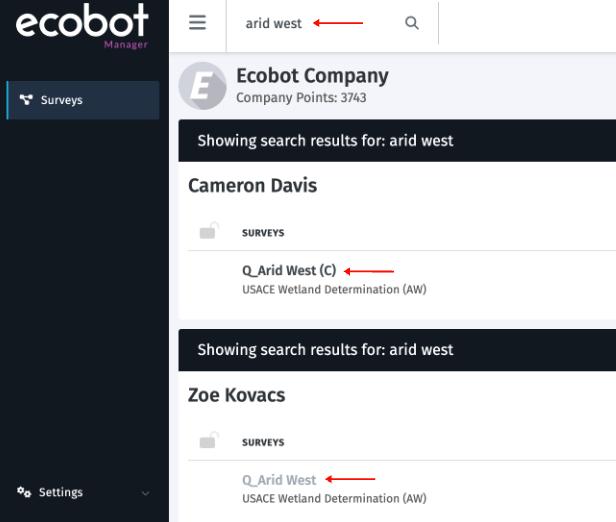The height and width of the screenshot is (522, 616).
Task: Click the Cameron Davis user heading
Action: click(x=253, y=185)
